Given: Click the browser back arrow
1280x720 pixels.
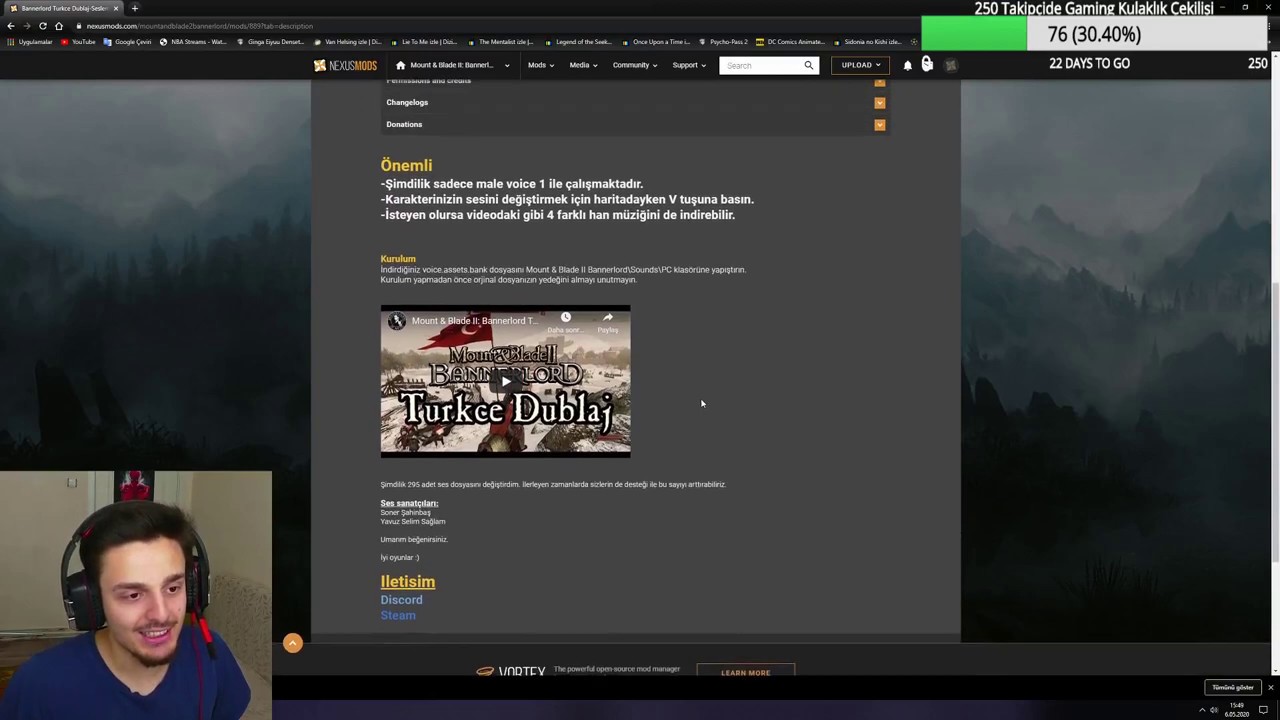Looking at the screenshot, I should [11, 26].
